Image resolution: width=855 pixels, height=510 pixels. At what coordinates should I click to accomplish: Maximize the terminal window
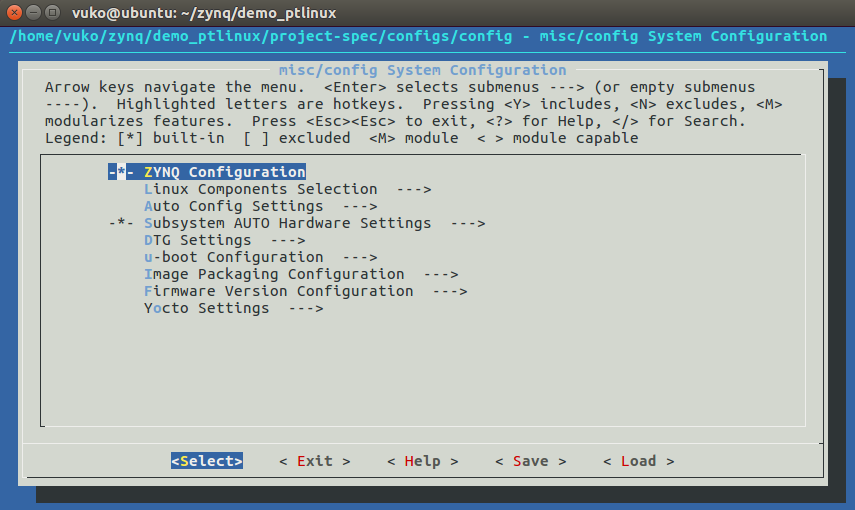click(52, 12)
